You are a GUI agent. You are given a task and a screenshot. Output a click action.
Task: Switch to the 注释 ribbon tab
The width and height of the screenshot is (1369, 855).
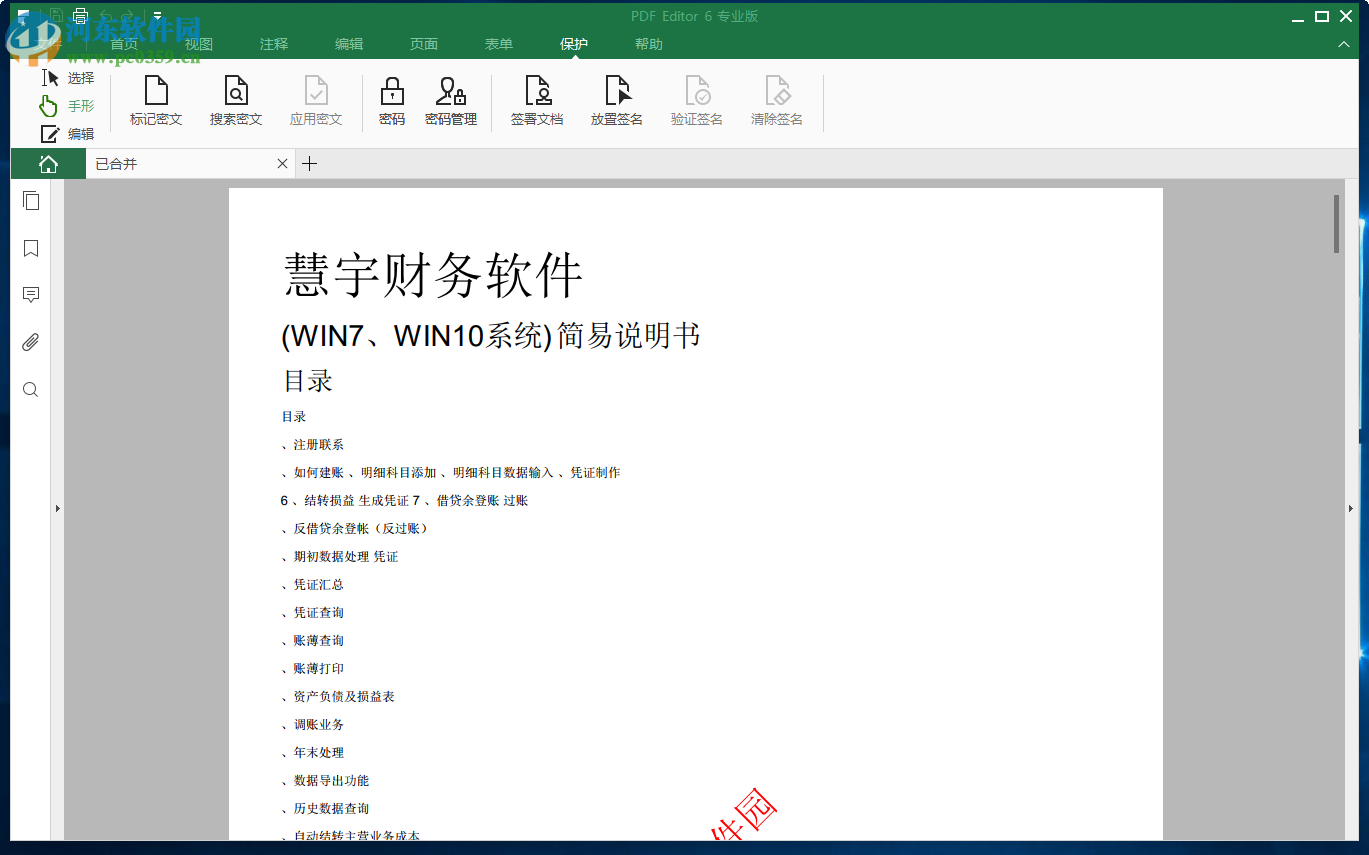coord(274,44)
